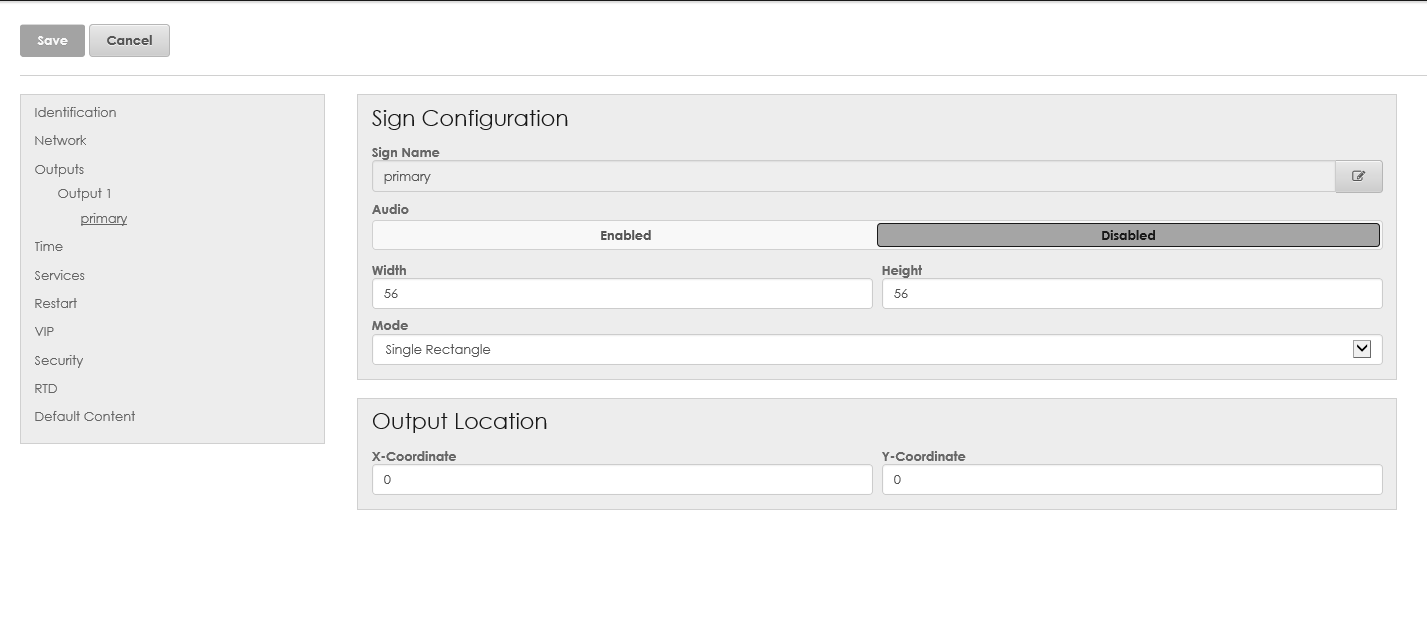Select Output 1 in sidebar tree
The height and width of the screenshot is (623, 1427).
[x=84, y=193]
